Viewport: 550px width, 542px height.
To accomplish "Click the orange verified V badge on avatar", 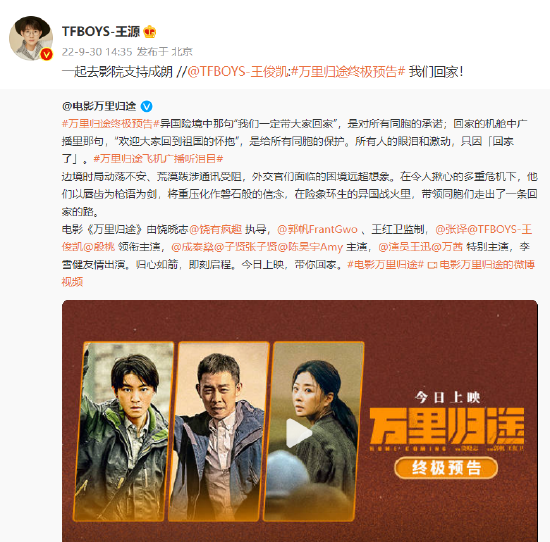I will pos(46,54).
